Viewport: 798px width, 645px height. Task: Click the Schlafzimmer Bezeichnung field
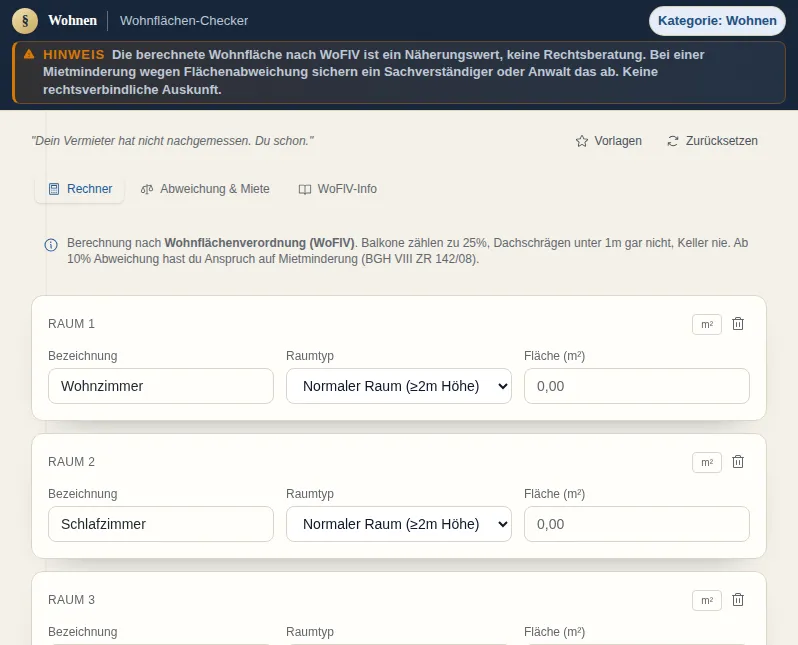click(161, 524)
